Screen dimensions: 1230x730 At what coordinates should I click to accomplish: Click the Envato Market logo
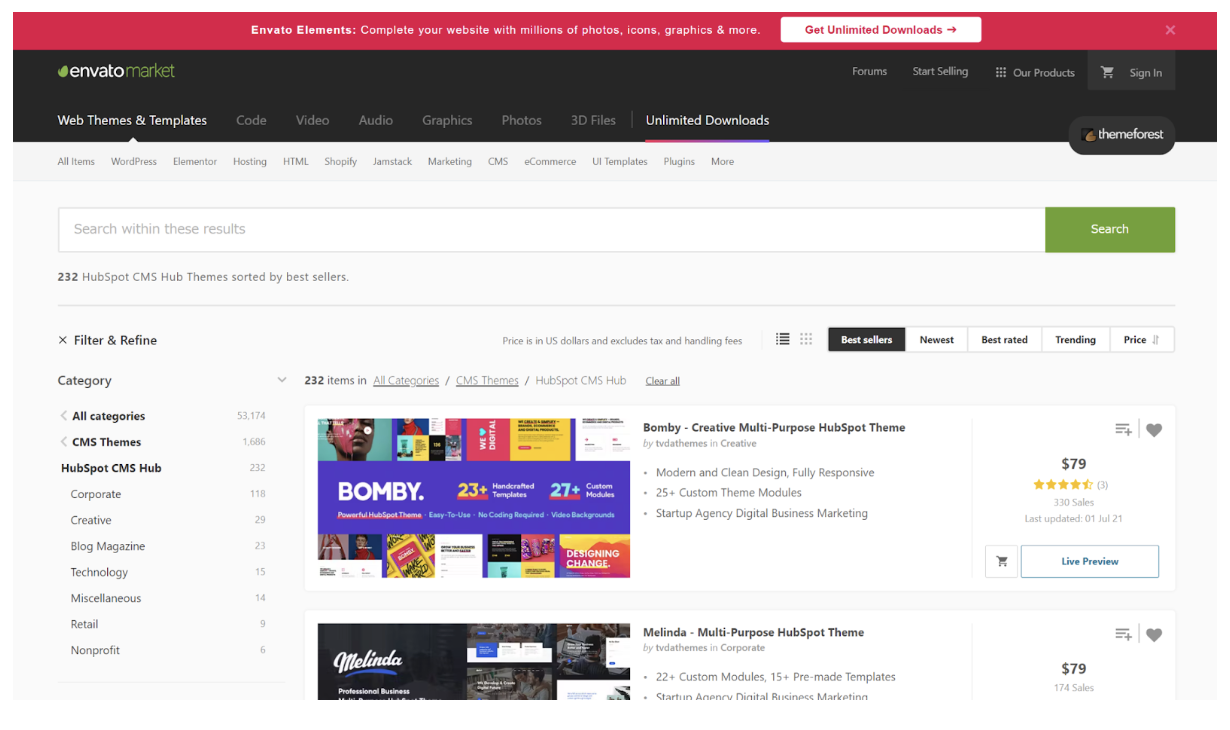(x=116, y=71)
